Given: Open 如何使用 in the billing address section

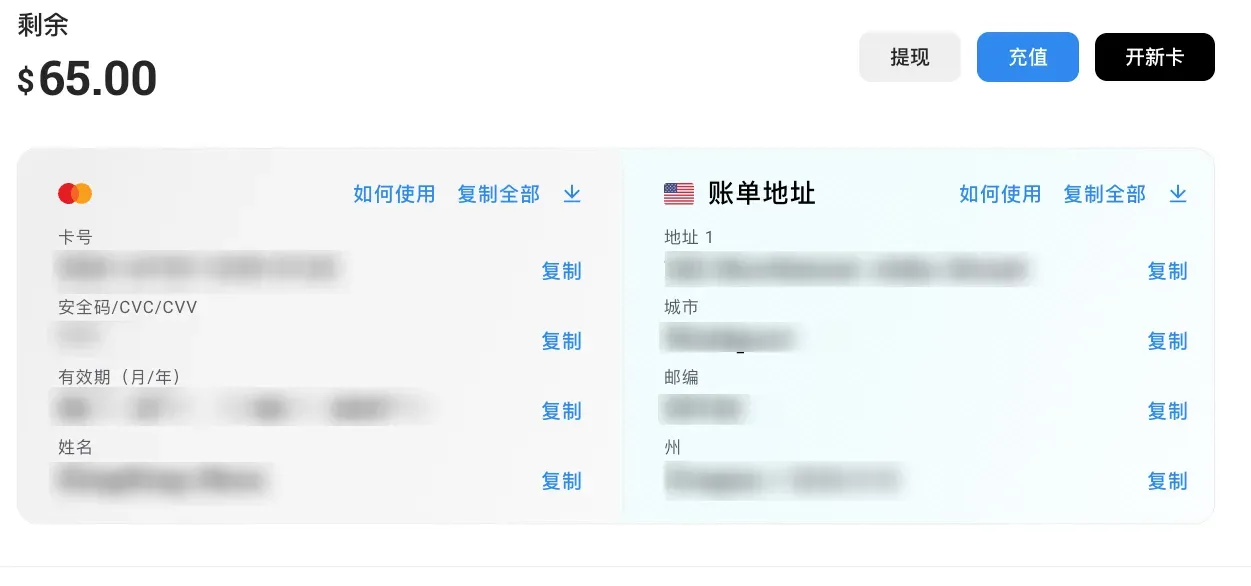Looking at the screenshot, I should tap(999, 194).
